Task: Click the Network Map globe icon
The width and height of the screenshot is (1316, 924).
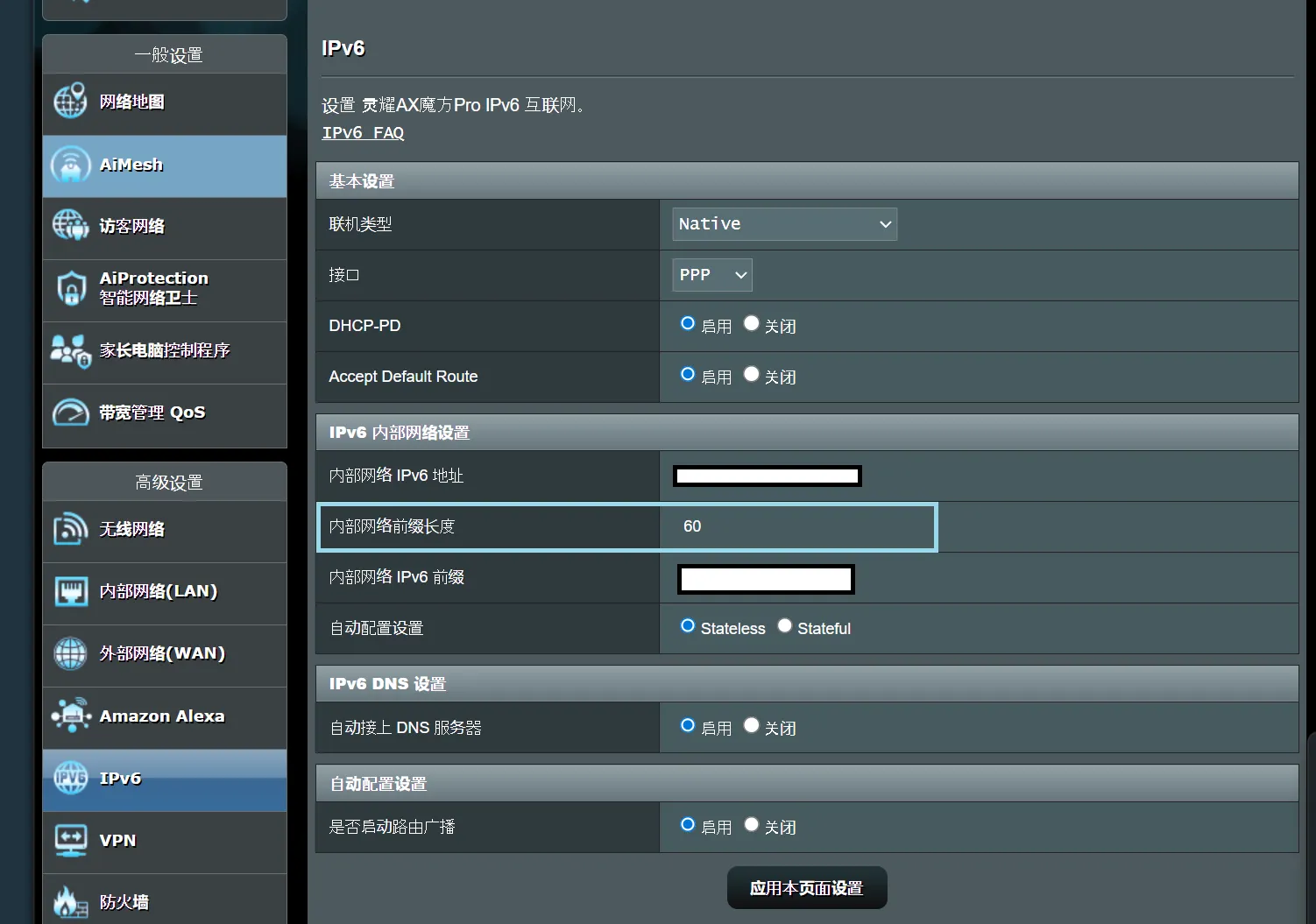Action: [x=70, y=102]
